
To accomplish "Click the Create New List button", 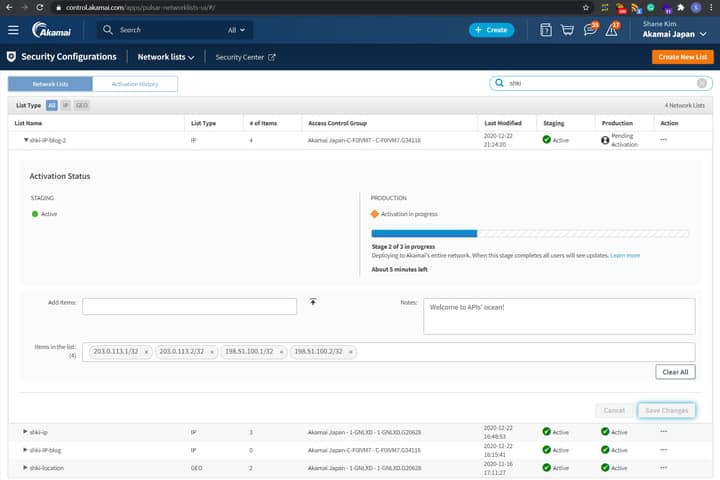I will (x=682, y=57).
